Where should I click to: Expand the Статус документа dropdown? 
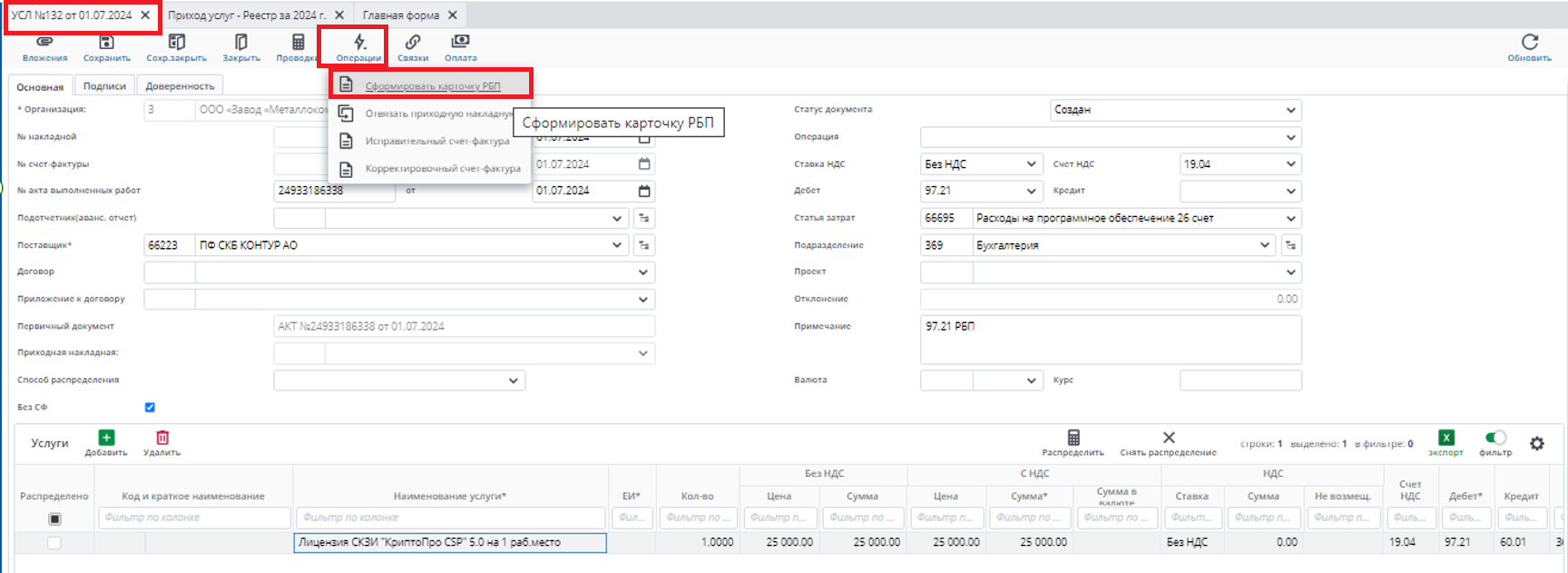click(1290, 110)
